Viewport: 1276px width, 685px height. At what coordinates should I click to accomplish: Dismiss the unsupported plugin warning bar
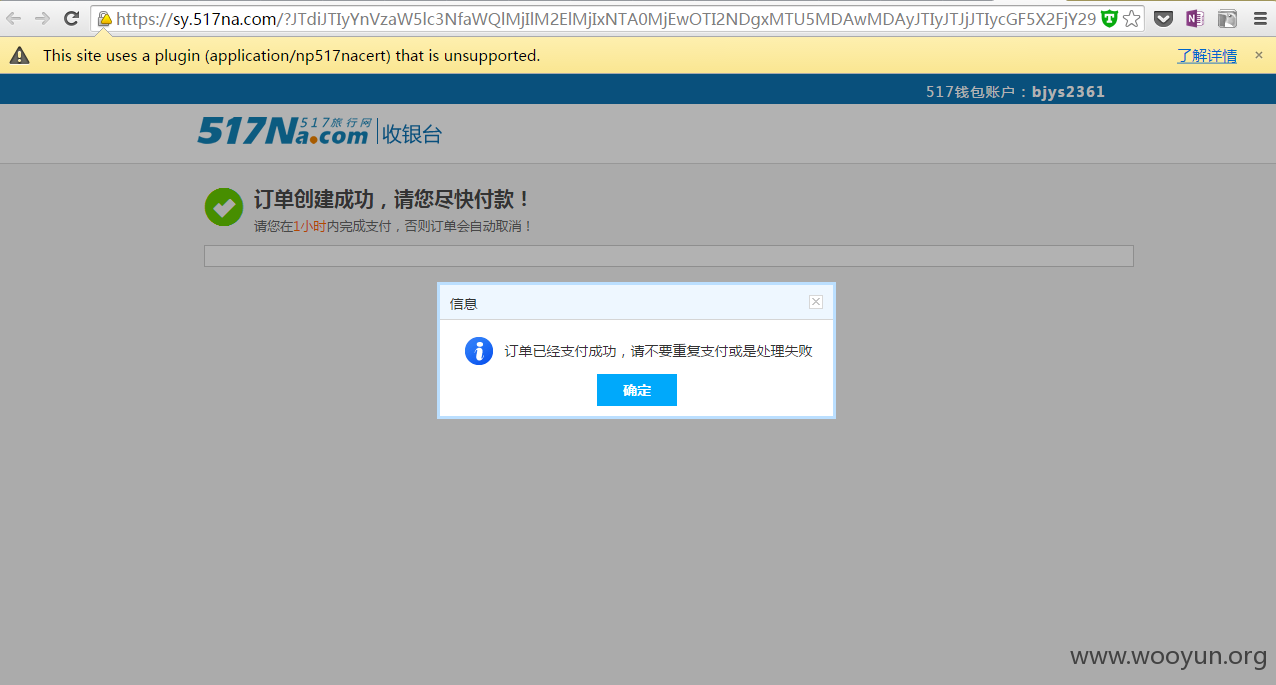coord(1259,55)
